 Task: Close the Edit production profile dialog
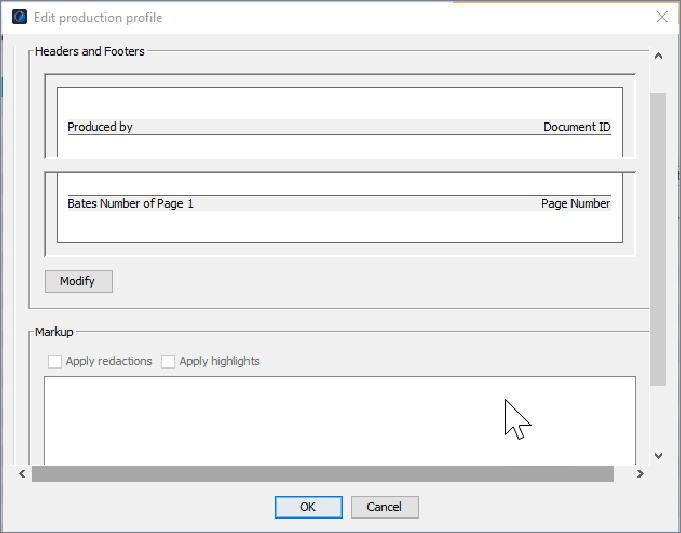click(661, 17)
